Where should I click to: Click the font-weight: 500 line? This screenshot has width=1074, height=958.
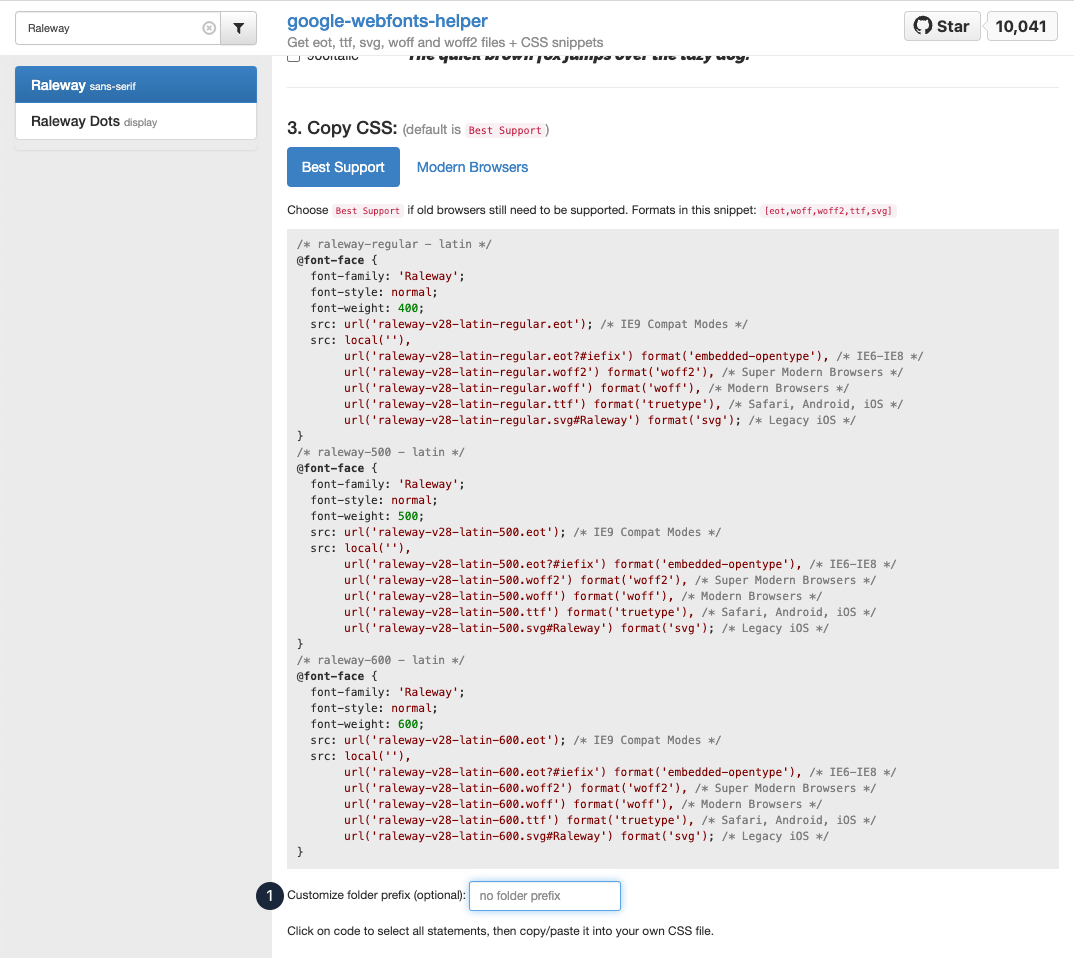click(x=367, y=516)
